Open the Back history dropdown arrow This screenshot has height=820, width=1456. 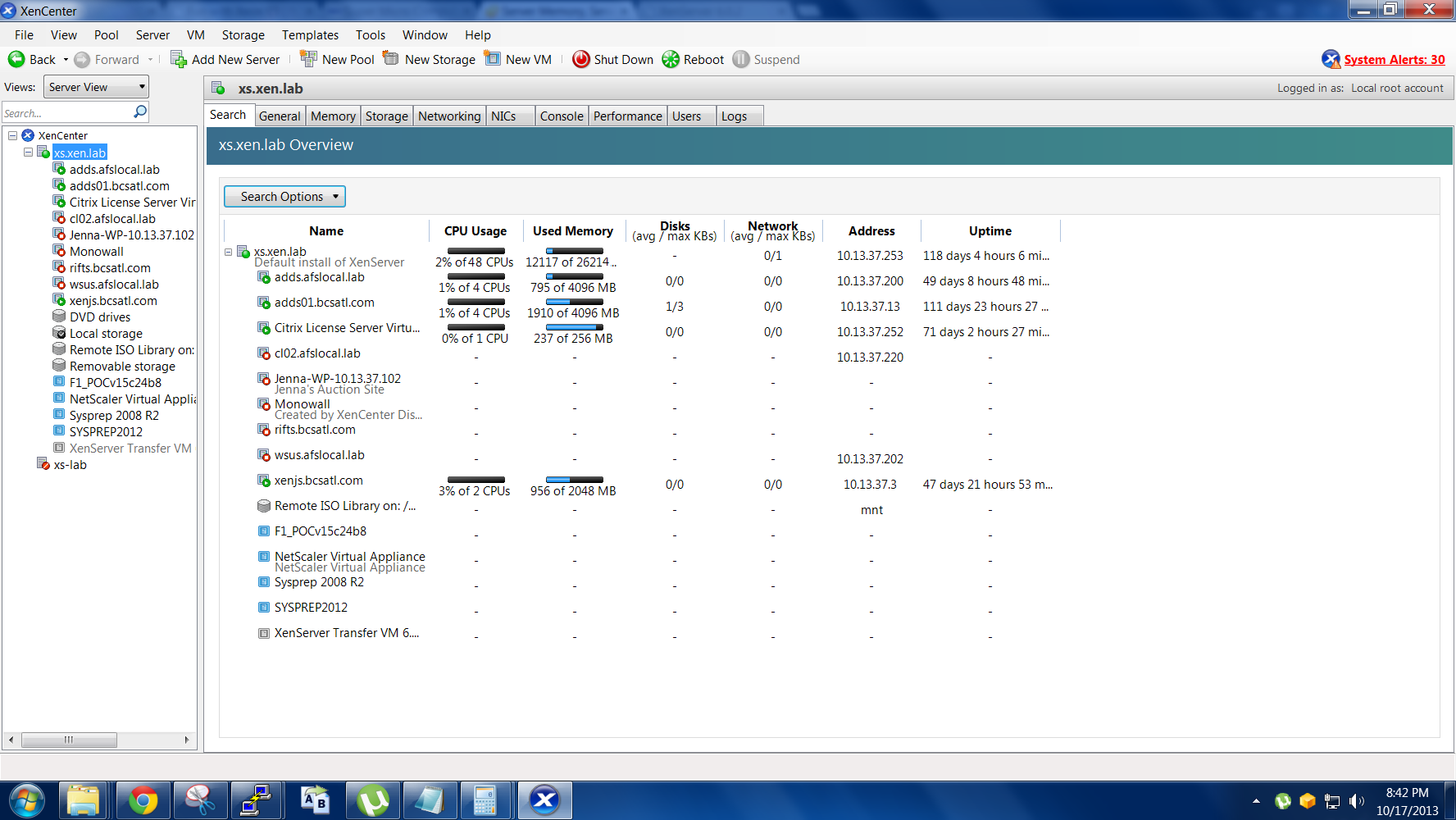pos(66,60)
